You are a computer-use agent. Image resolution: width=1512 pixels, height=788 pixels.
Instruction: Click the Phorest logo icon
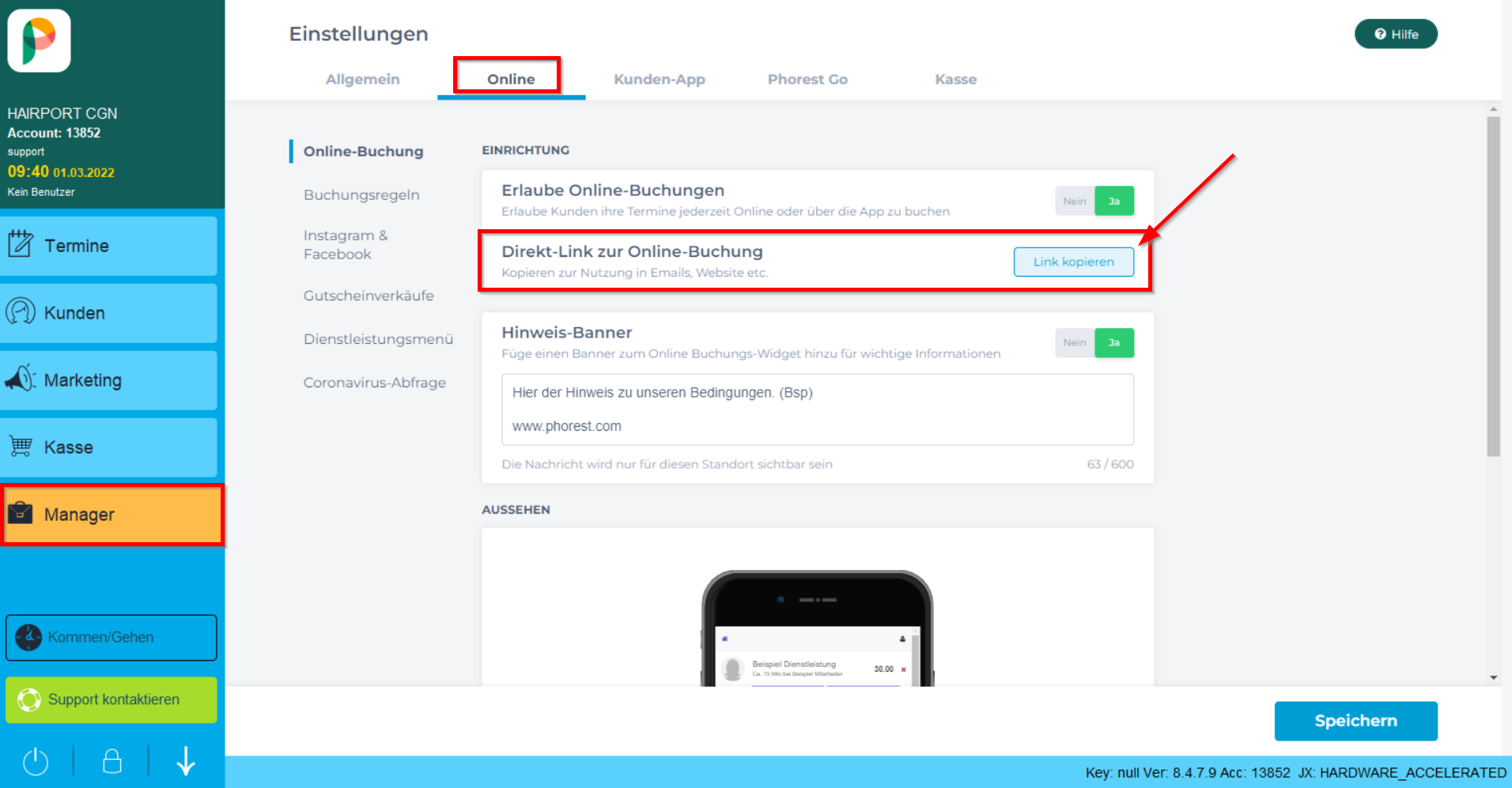pos(39,40)
